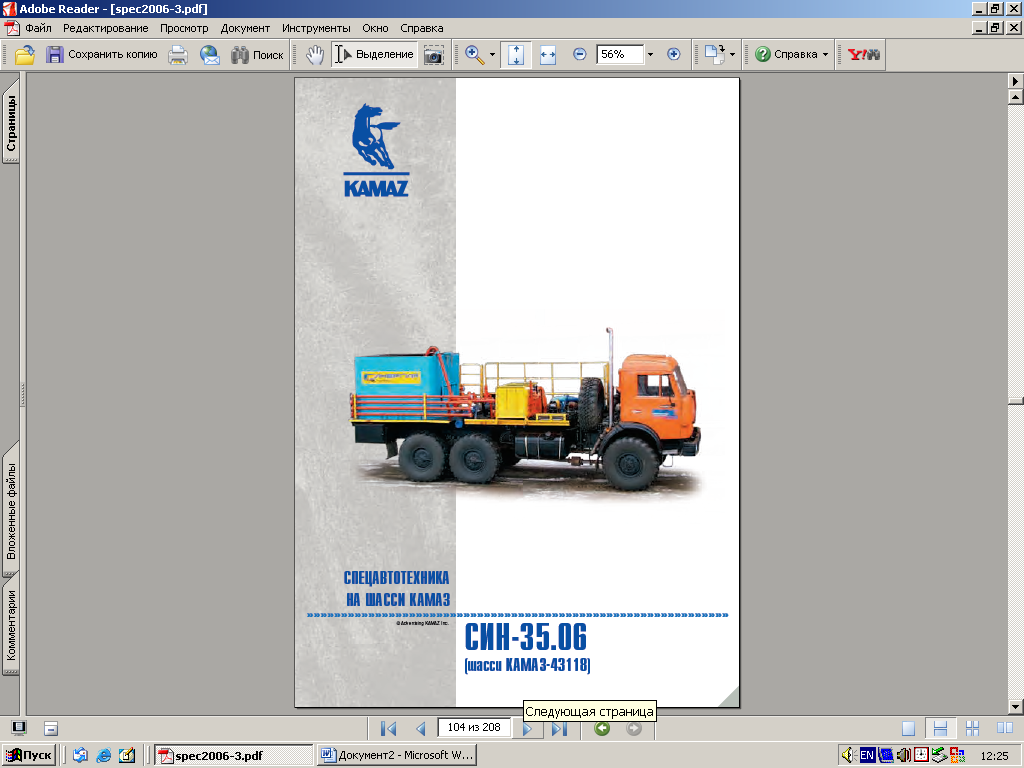1024x768 pixels.
Task: Go back to previous view green arrow
Action: click(602, 728)
